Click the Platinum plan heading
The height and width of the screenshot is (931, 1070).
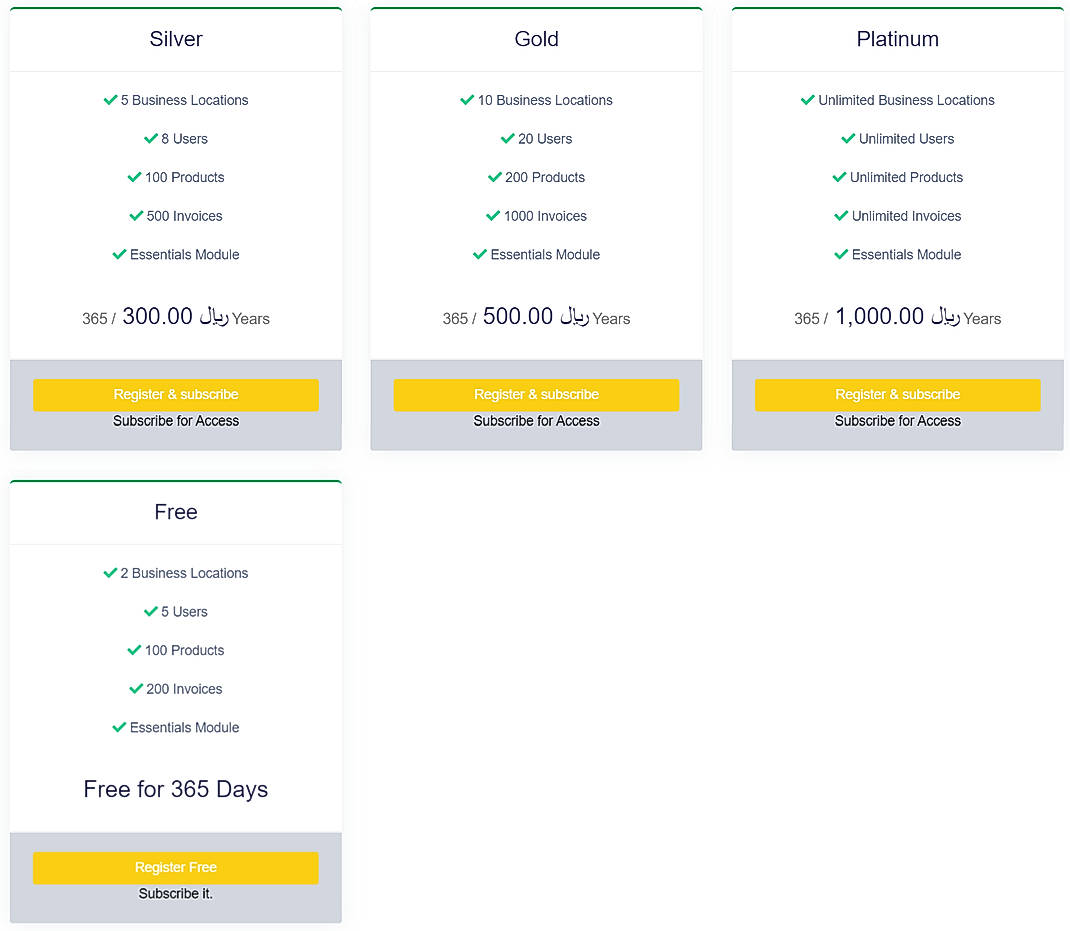pyautogui.click(x=897, y=39)
